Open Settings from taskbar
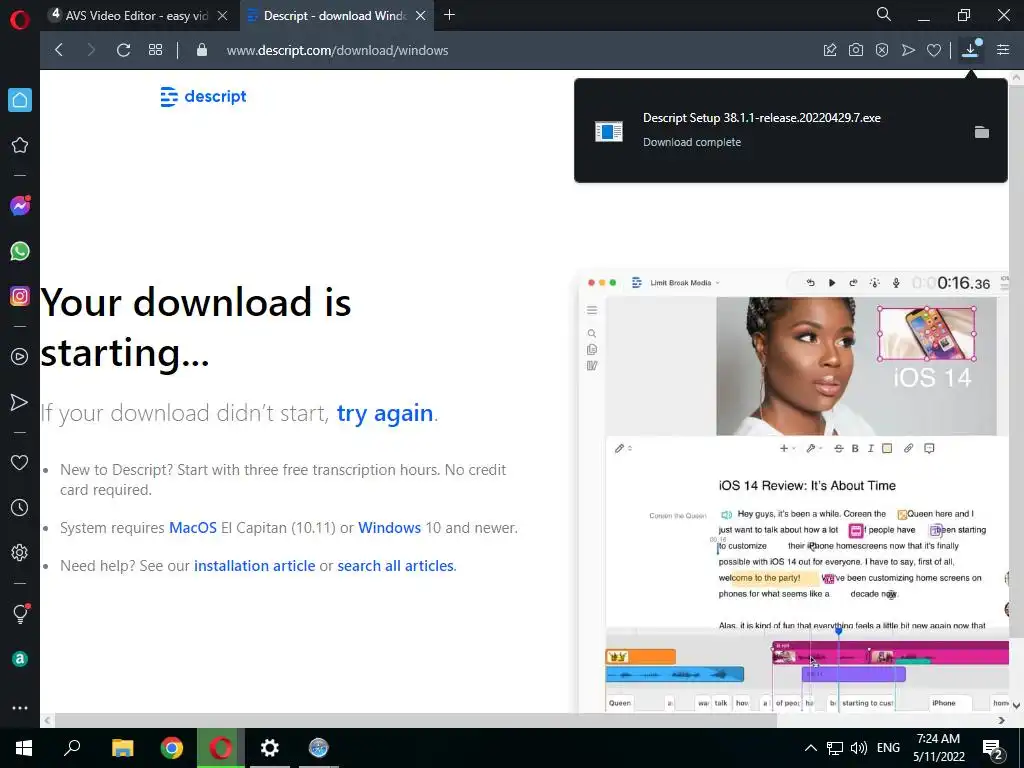 [x=270, y=748]
